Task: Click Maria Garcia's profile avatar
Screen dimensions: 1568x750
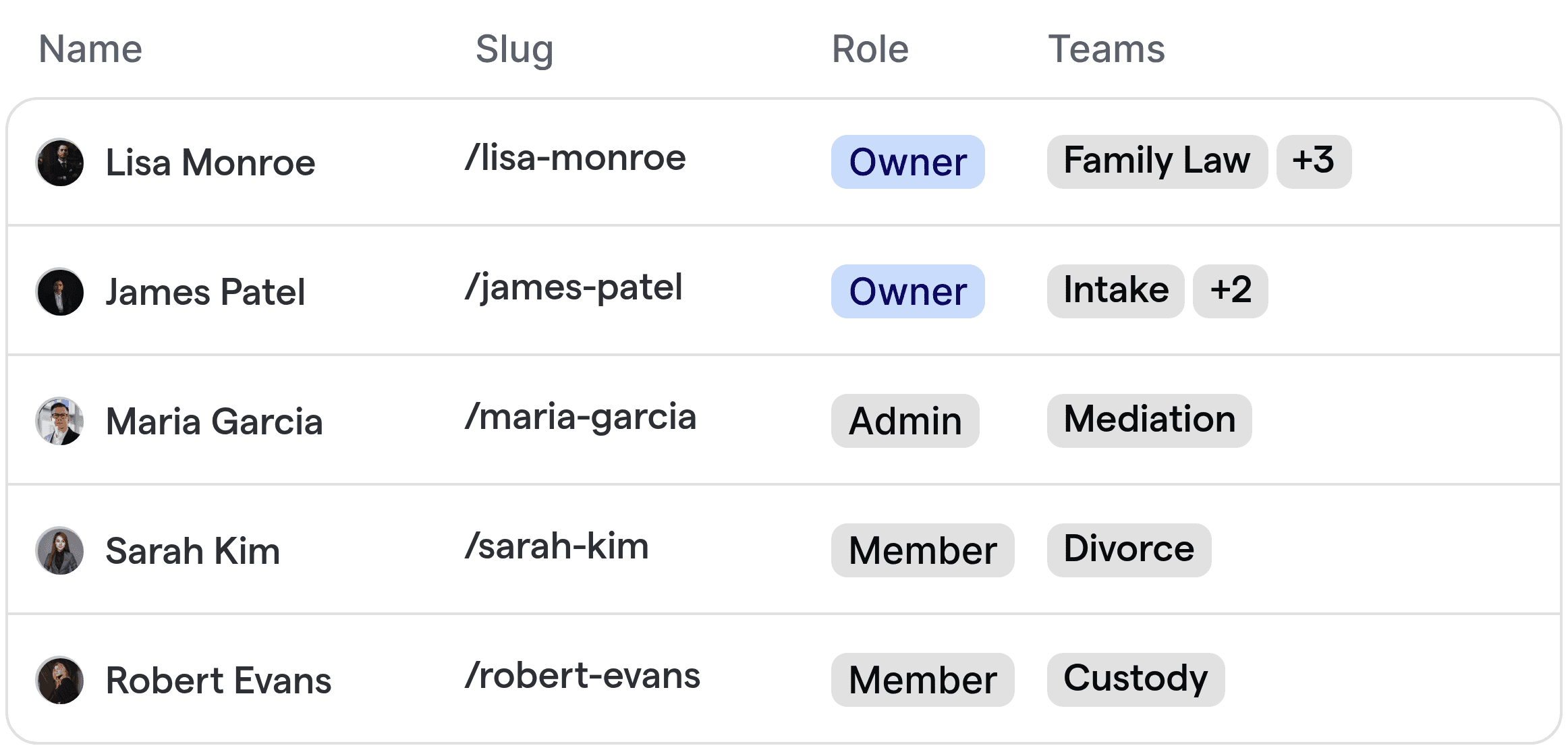Action: click(x=59, y=421)
